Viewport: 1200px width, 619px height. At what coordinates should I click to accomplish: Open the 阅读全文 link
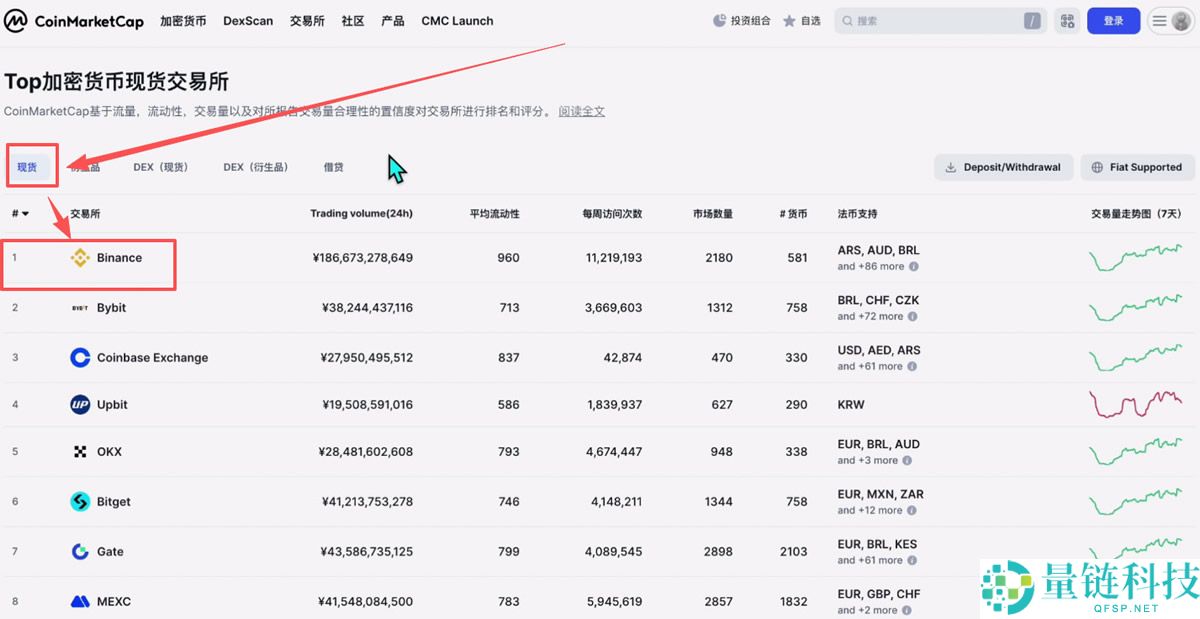point(580,111)
